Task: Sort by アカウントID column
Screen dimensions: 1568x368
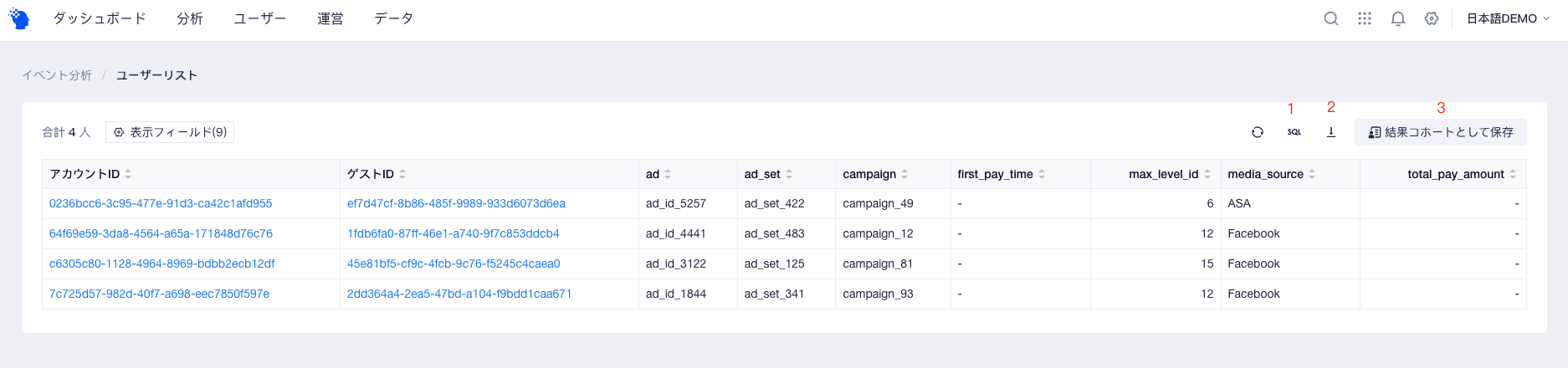Action: click(128, 174)
